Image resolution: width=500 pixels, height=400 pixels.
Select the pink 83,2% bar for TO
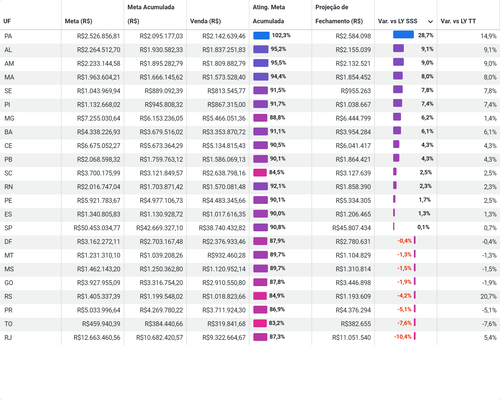click(x=260, y=323)
